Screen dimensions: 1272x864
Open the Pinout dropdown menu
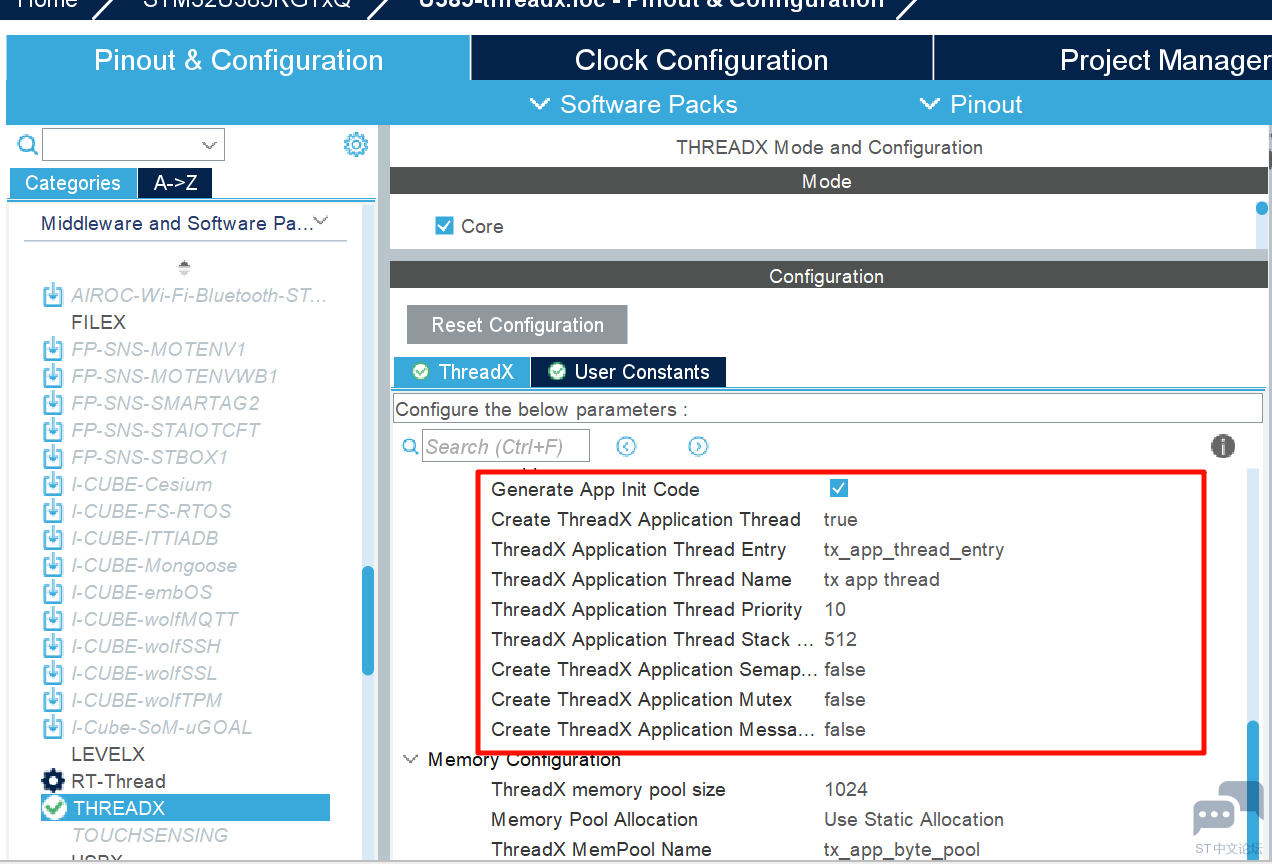point(971,104)
